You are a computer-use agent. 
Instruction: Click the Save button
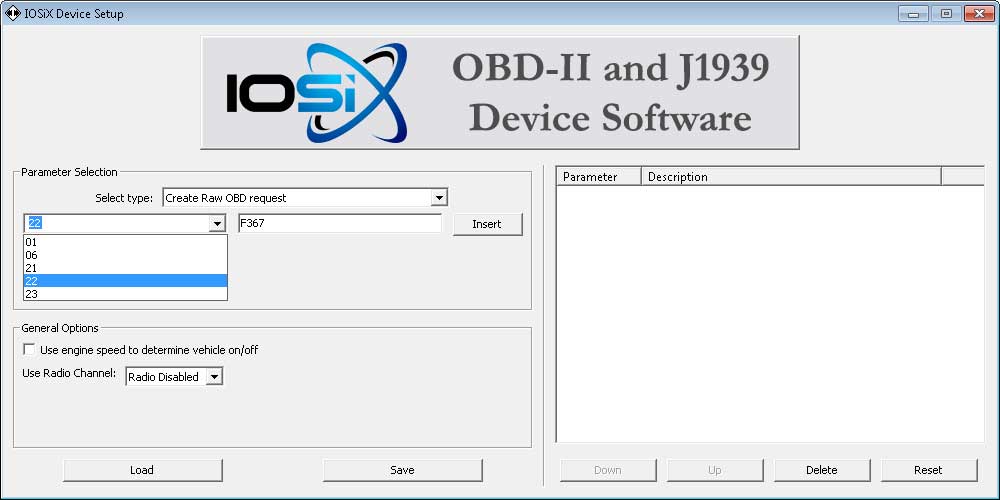tap(402, 470)
